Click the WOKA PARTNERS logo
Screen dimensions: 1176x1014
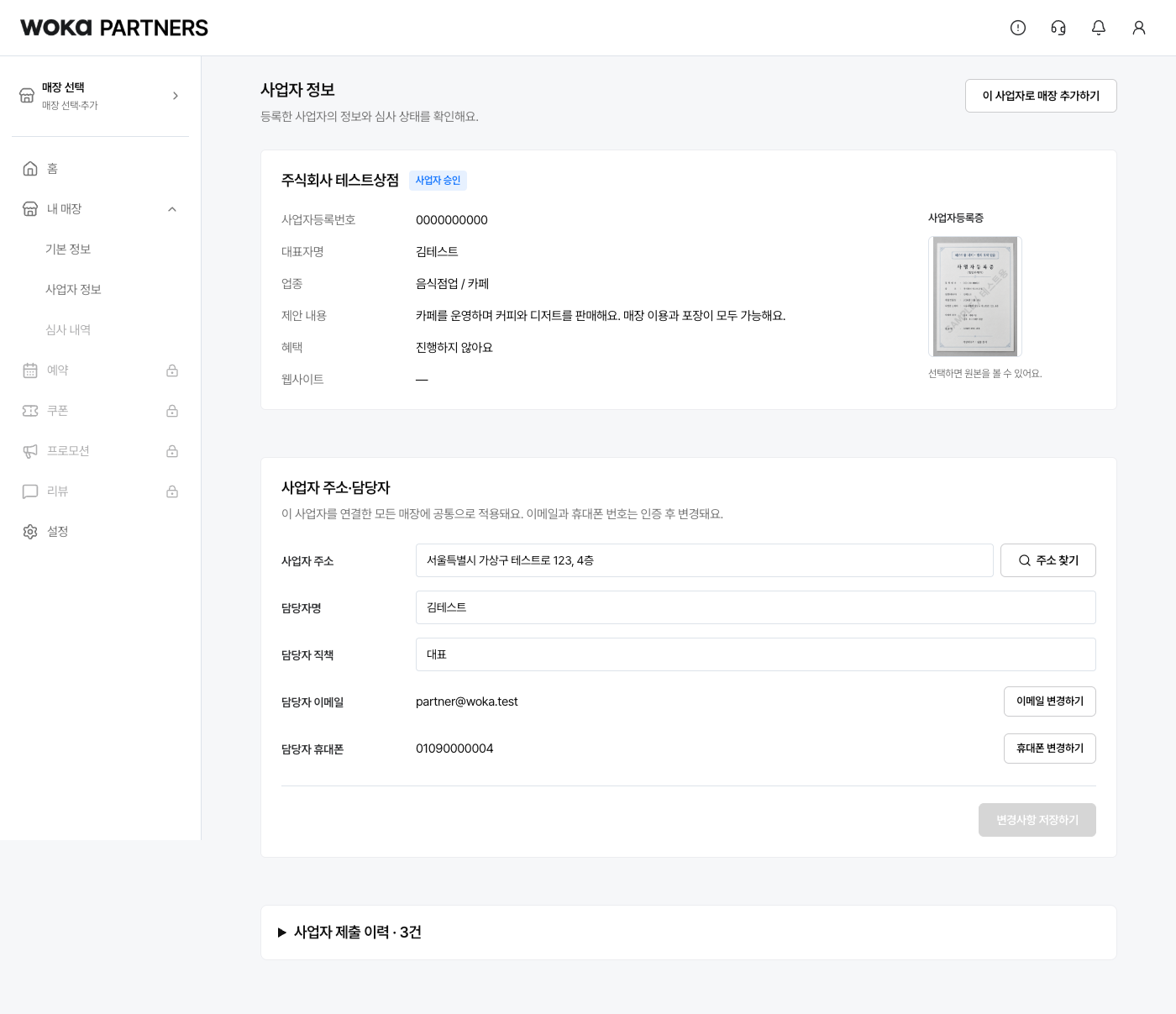[114, 28]
